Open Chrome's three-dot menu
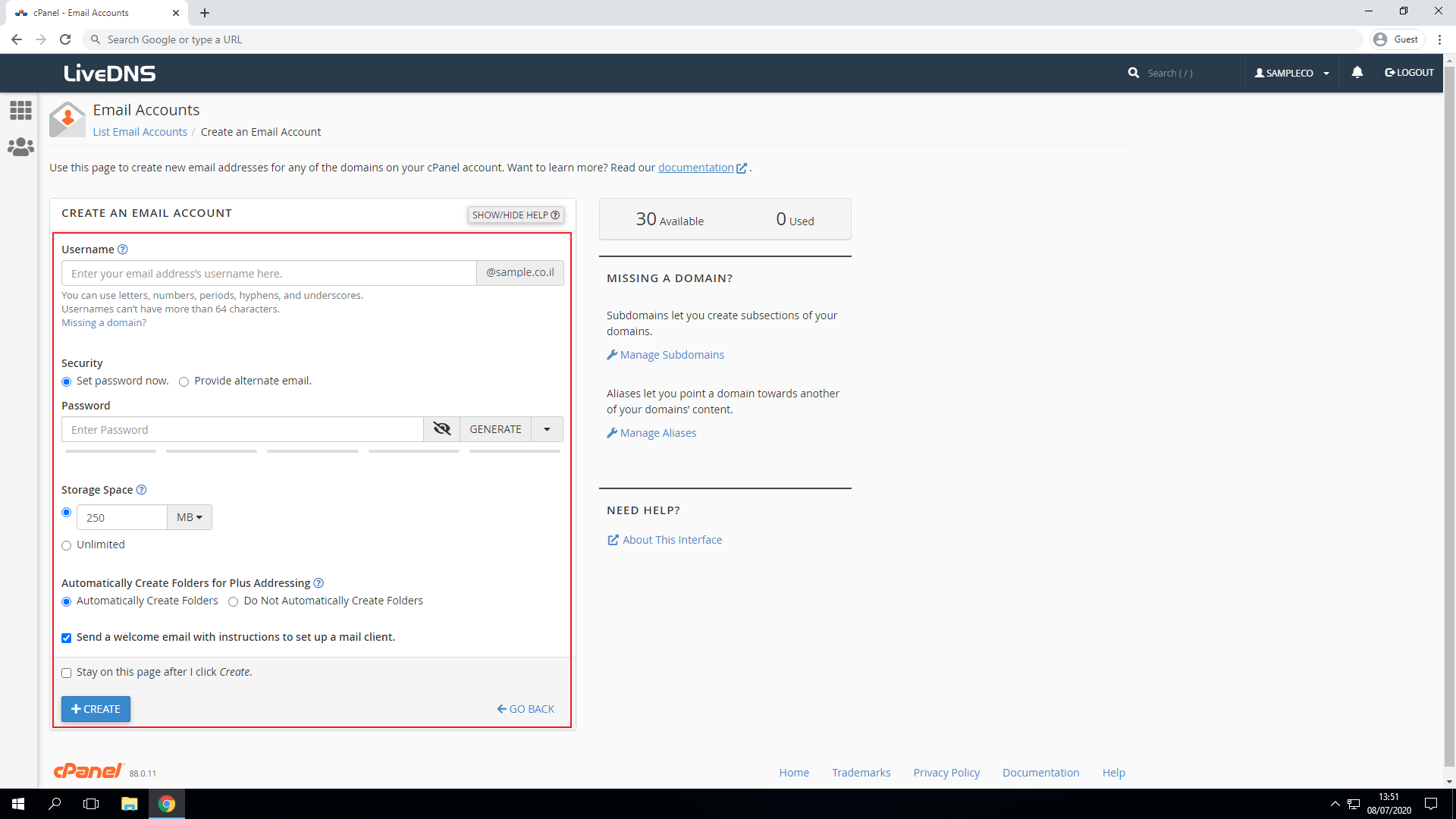Screen dimensions: 1456x819 [x=1439, y=39]
